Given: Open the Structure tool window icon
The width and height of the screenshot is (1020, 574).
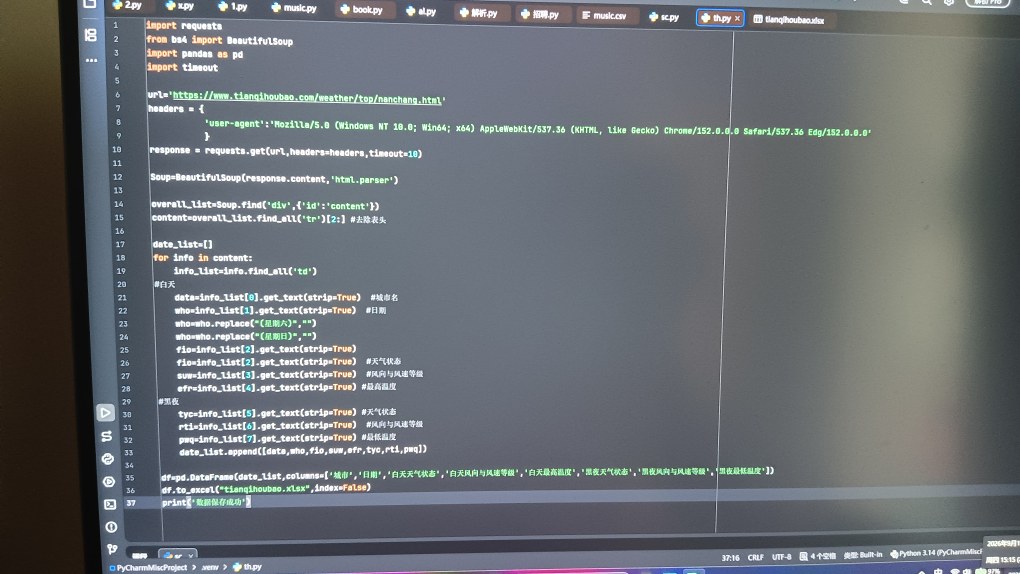Looking at the screenshot, I should 90,35.
